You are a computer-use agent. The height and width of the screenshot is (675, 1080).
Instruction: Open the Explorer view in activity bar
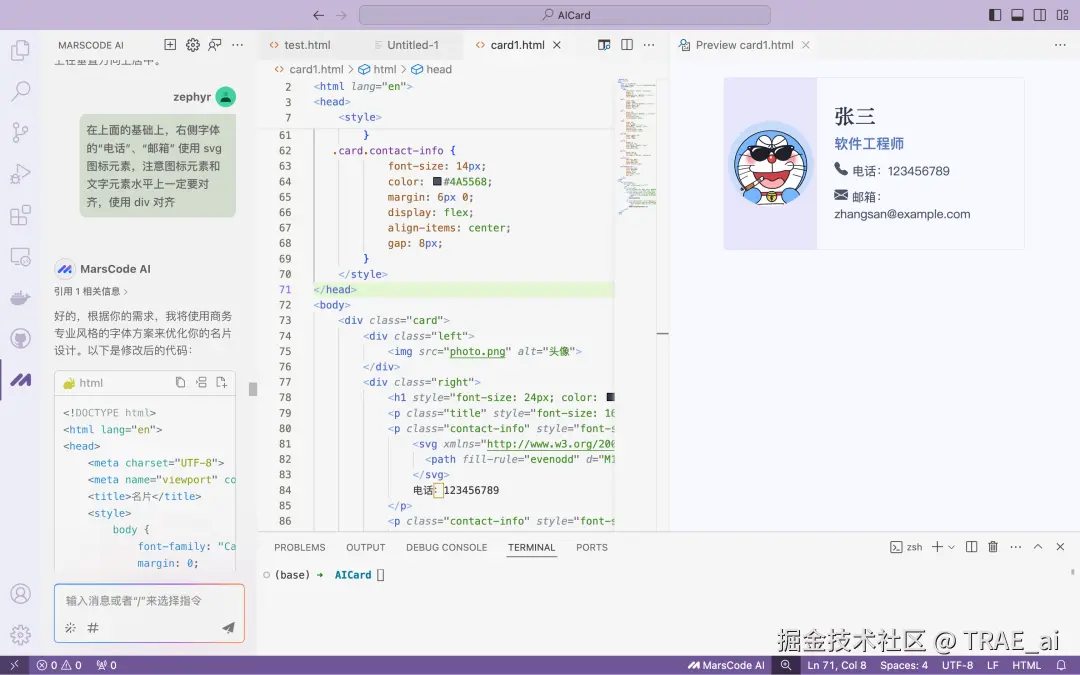pos(20,50)
